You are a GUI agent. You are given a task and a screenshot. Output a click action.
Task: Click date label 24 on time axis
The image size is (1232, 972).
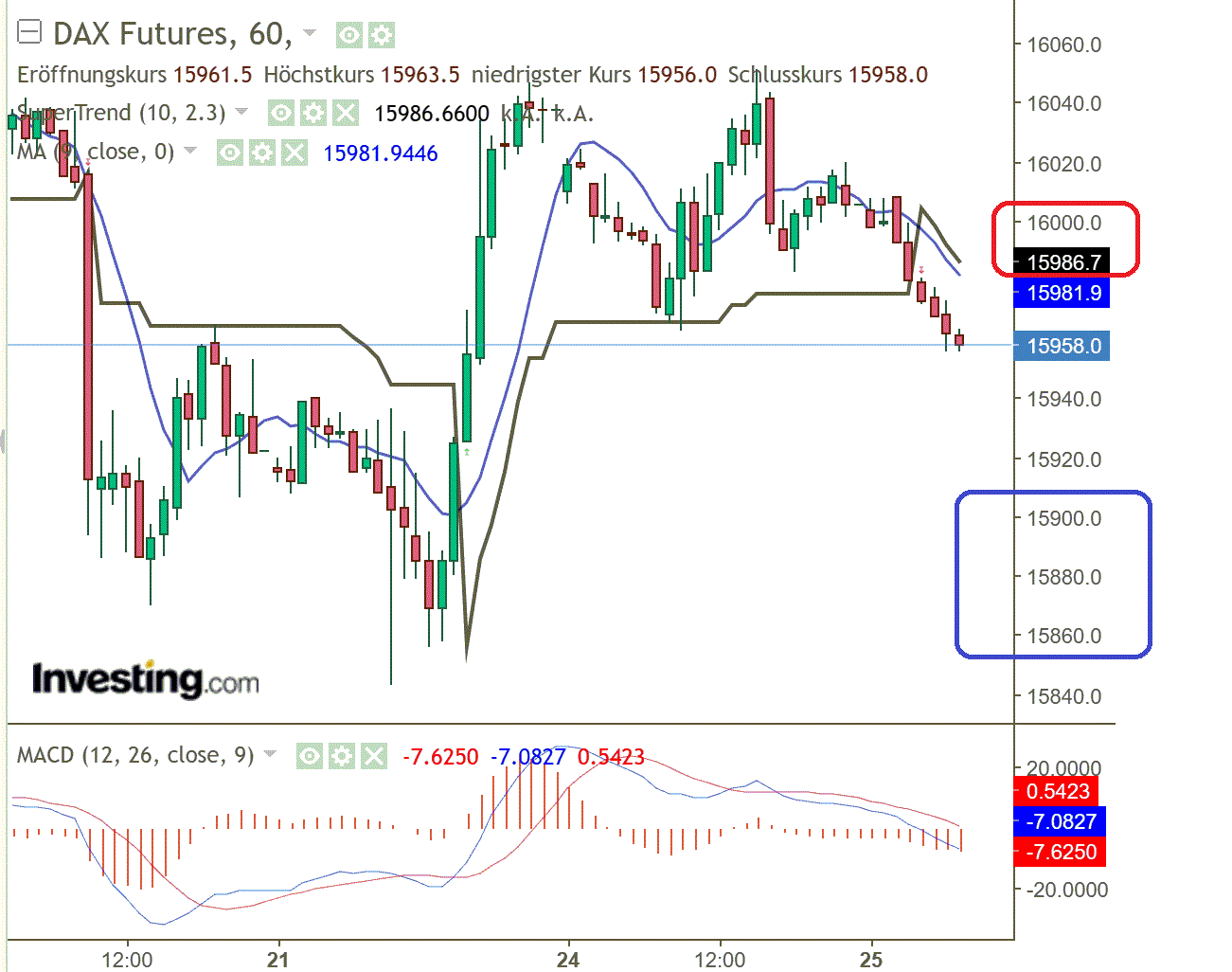(x=567, y=960)
